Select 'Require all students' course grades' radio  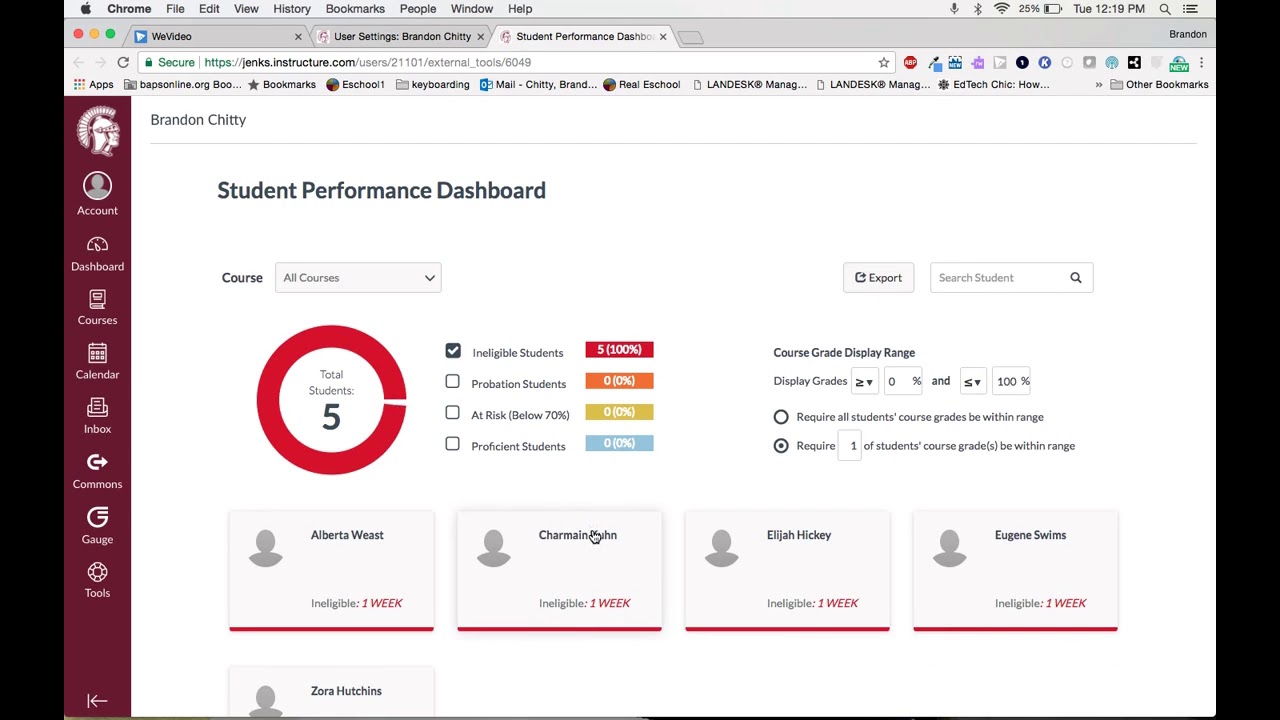(781, 417)
